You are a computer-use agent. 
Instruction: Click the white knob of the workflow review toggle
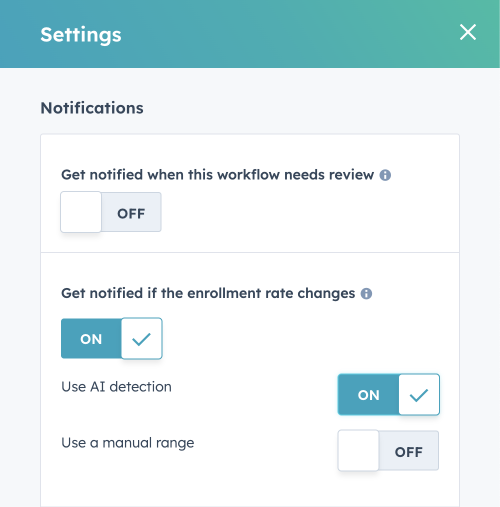click(x=81, y=212)
